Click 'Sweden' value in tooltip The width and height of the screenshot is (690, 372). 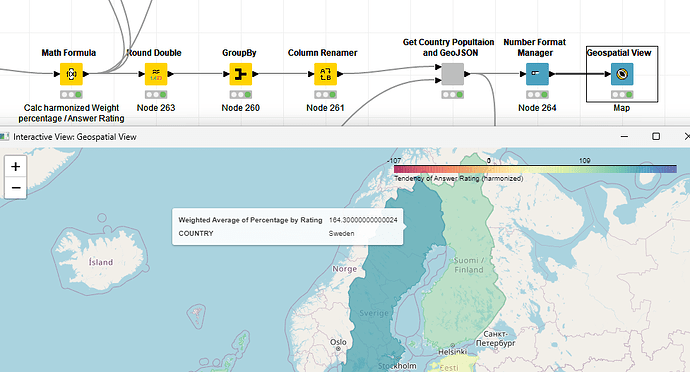[341, 233]
